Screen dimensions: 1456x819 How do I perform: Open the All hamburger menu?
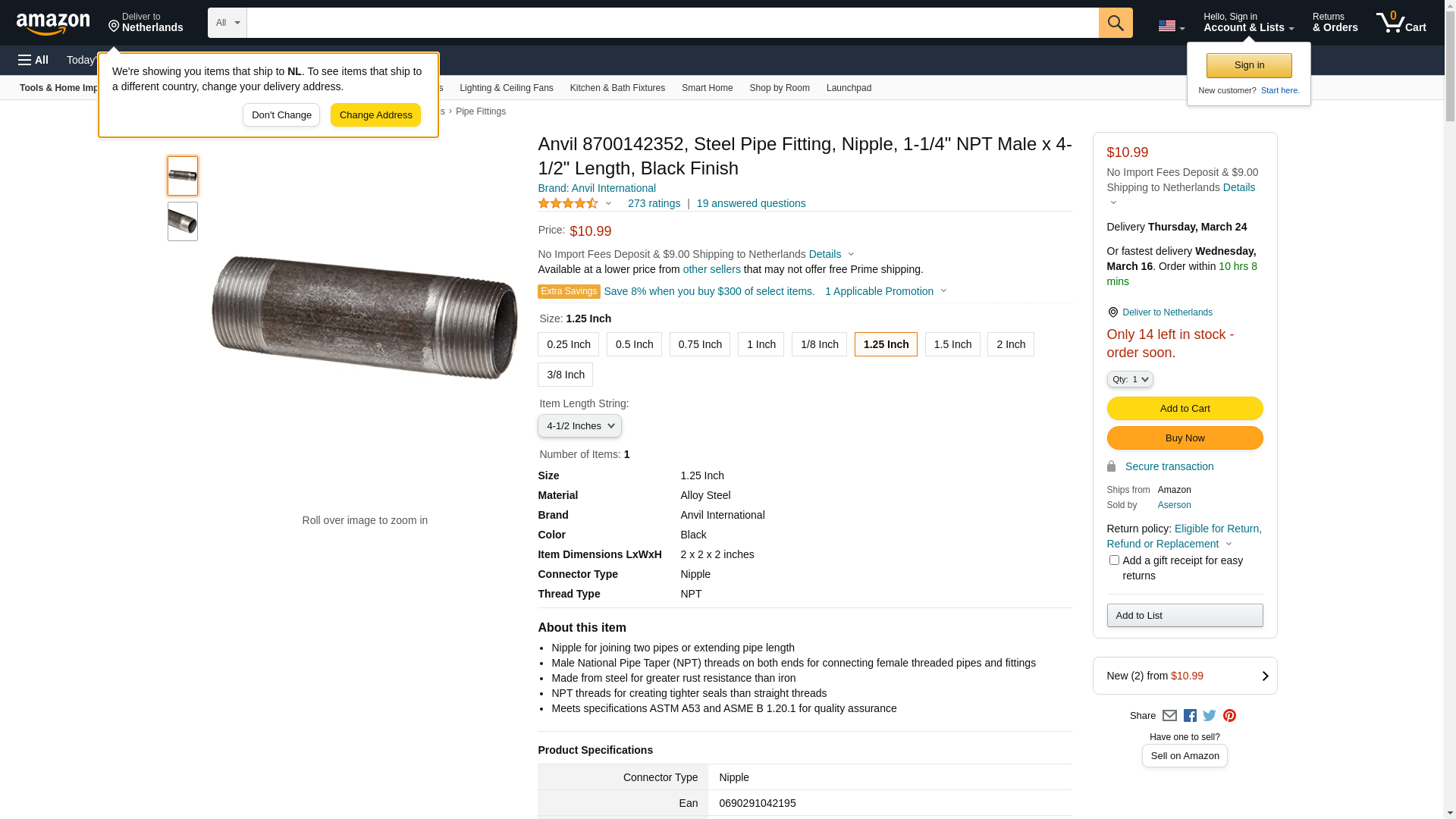[33, 60]
